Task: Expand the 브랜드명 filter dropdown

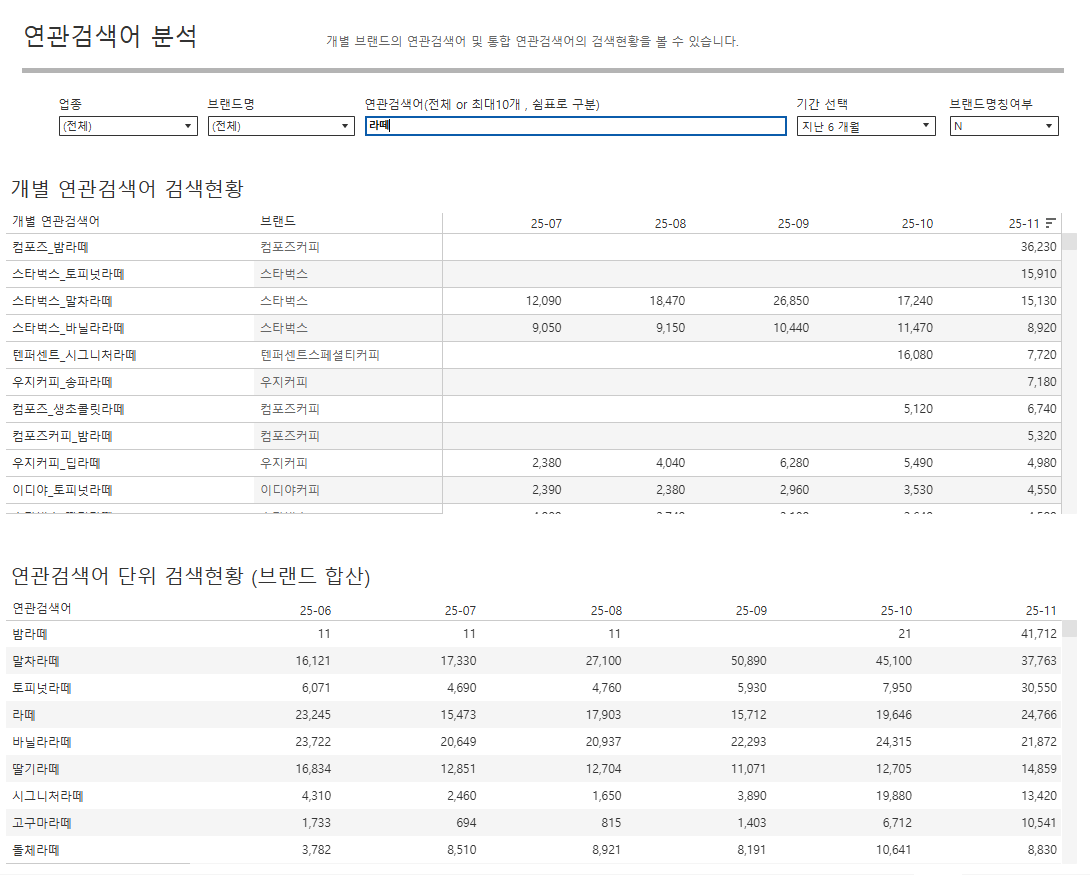Action: 281,126
